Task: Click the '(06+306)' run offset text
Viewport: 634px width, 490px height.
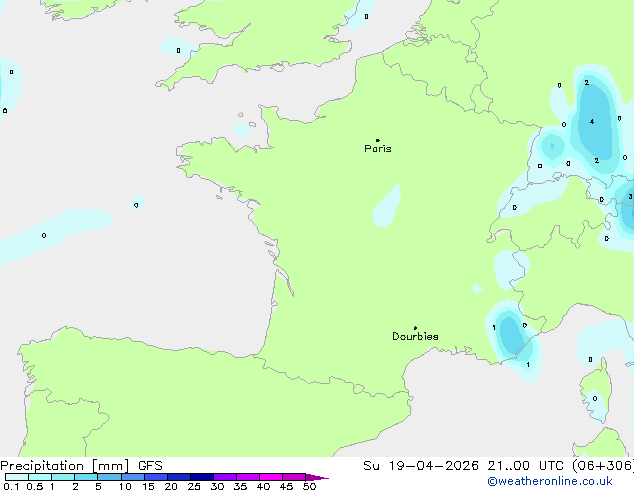Action: pos(603,466)
